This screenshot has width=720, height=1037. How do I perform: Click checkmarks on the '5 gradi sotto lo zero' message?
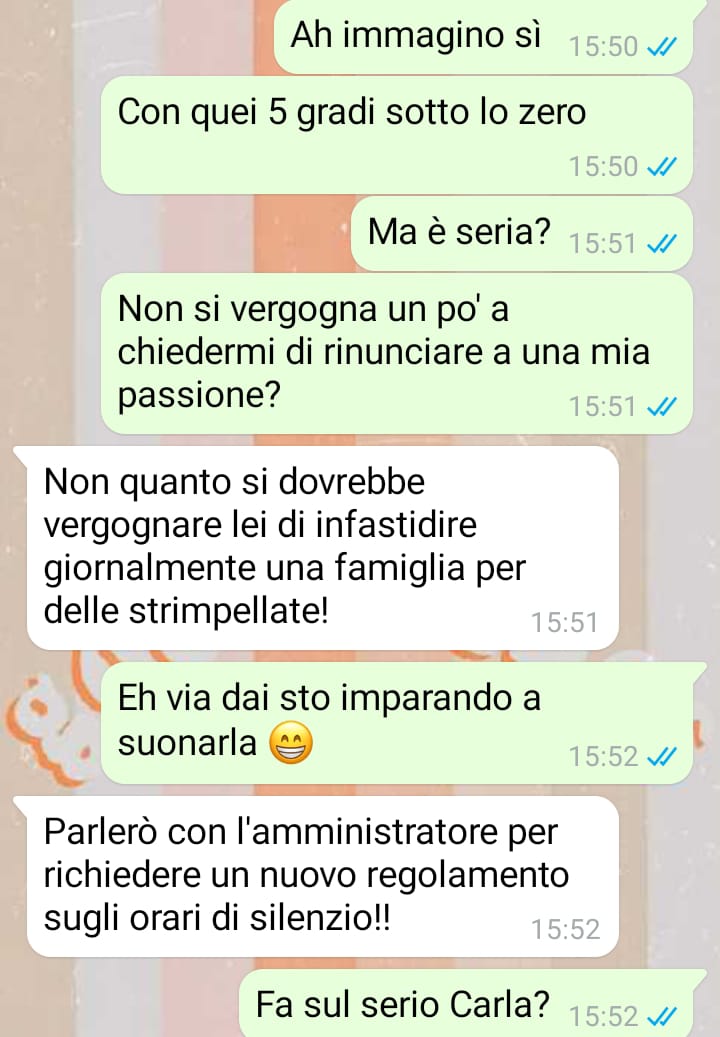click(x=661, y=167)
